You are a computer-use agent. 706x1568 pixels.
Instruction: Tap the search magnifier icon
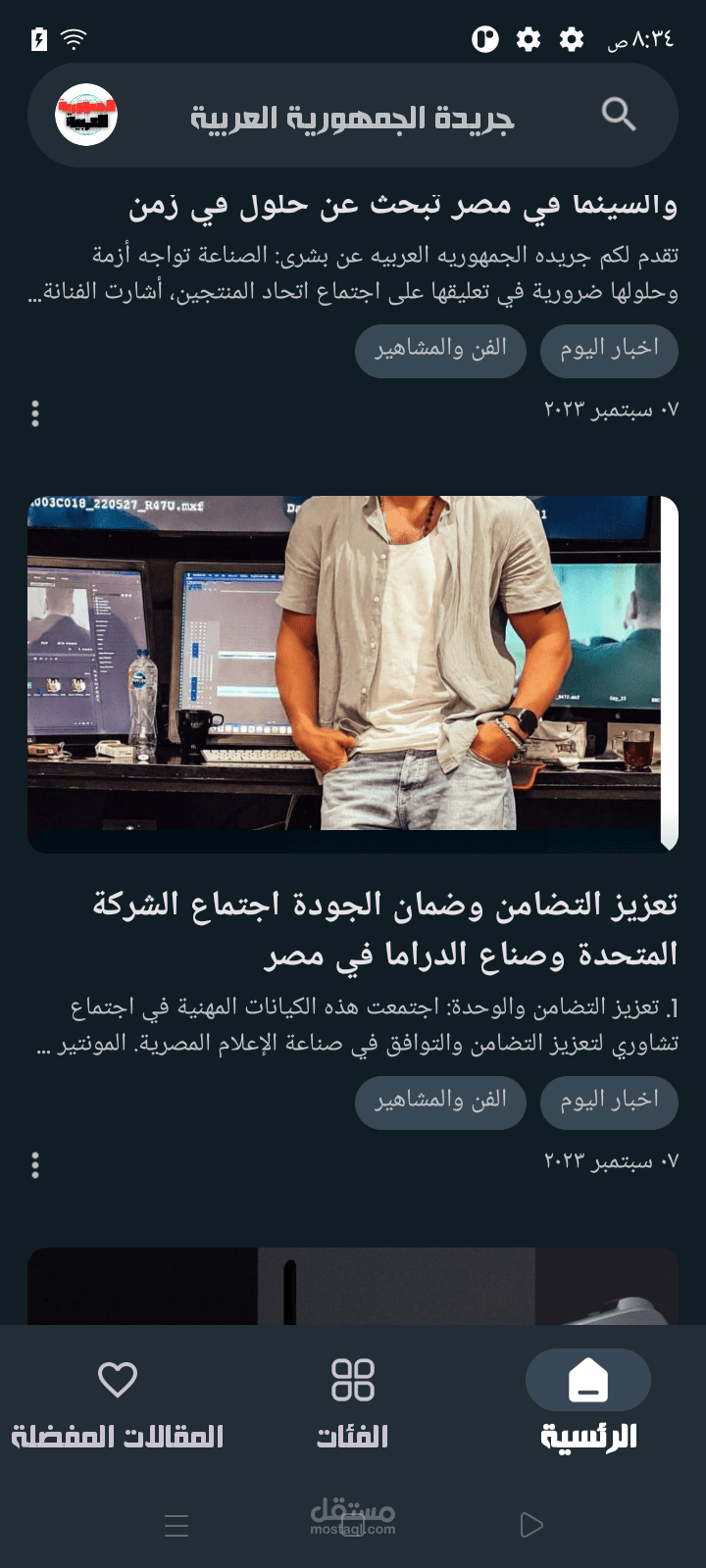[619, 115]
